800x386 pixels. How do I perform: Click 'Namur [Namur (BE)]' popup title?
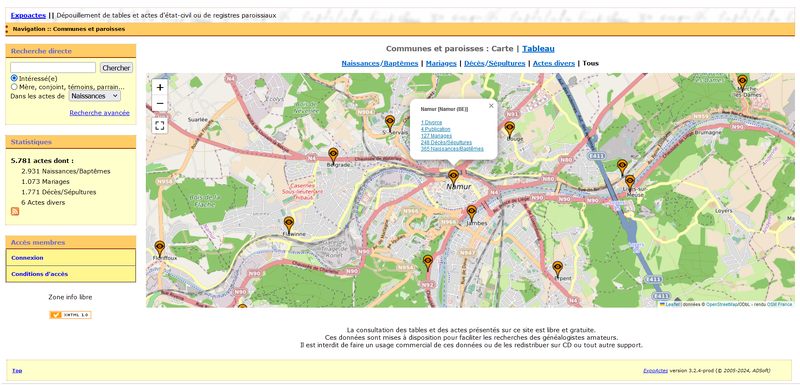pyautogui.click(x=444, y=109)
